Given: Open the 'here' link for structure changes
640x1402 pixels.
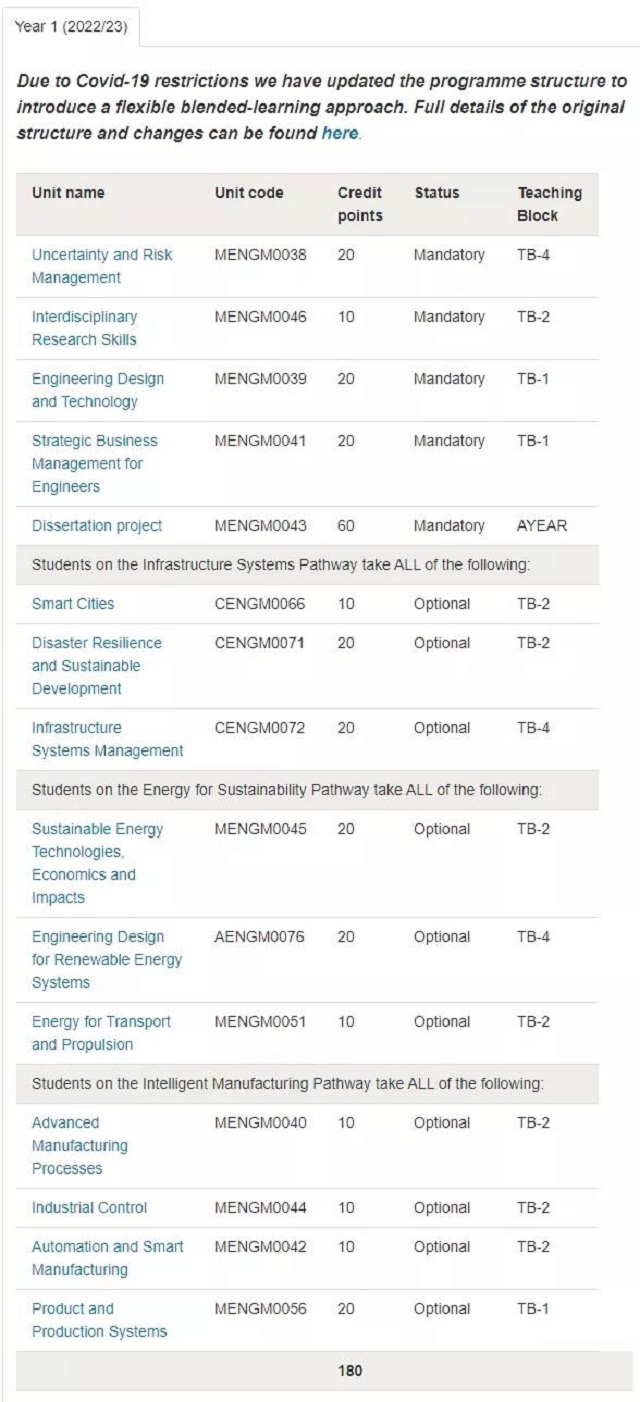Looking at the screenshot, I should pyautogui.click(x=339, y=132).
